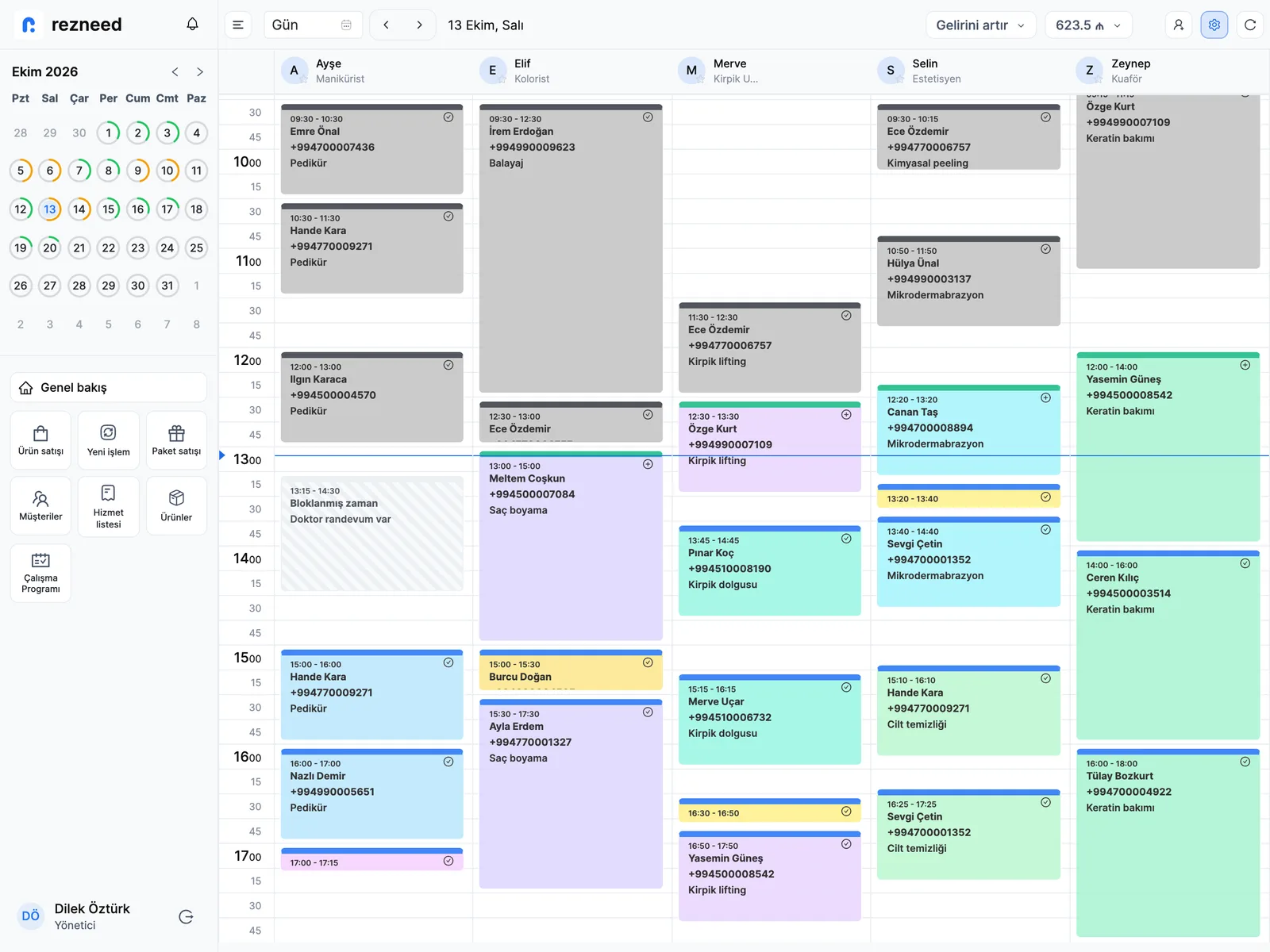Go to previous month in mini calendar
This screenshot has width=1270, height=952.
click(x=175, y=72)
